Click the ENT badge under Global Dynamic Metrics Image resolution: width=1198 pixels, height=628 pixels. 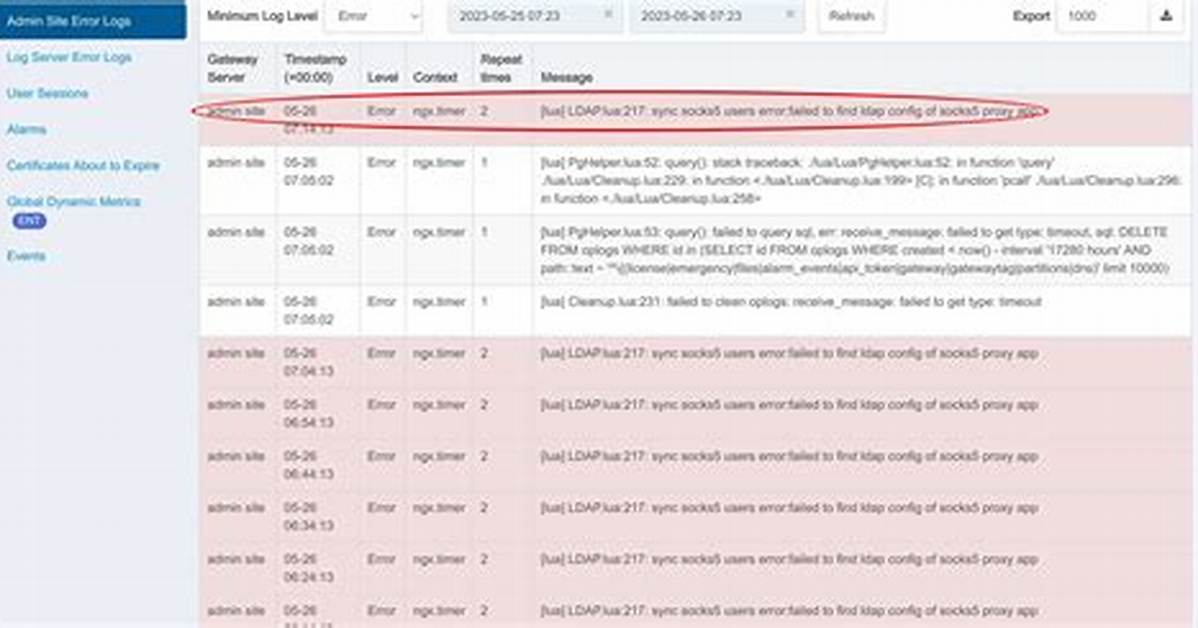[29, 221]
